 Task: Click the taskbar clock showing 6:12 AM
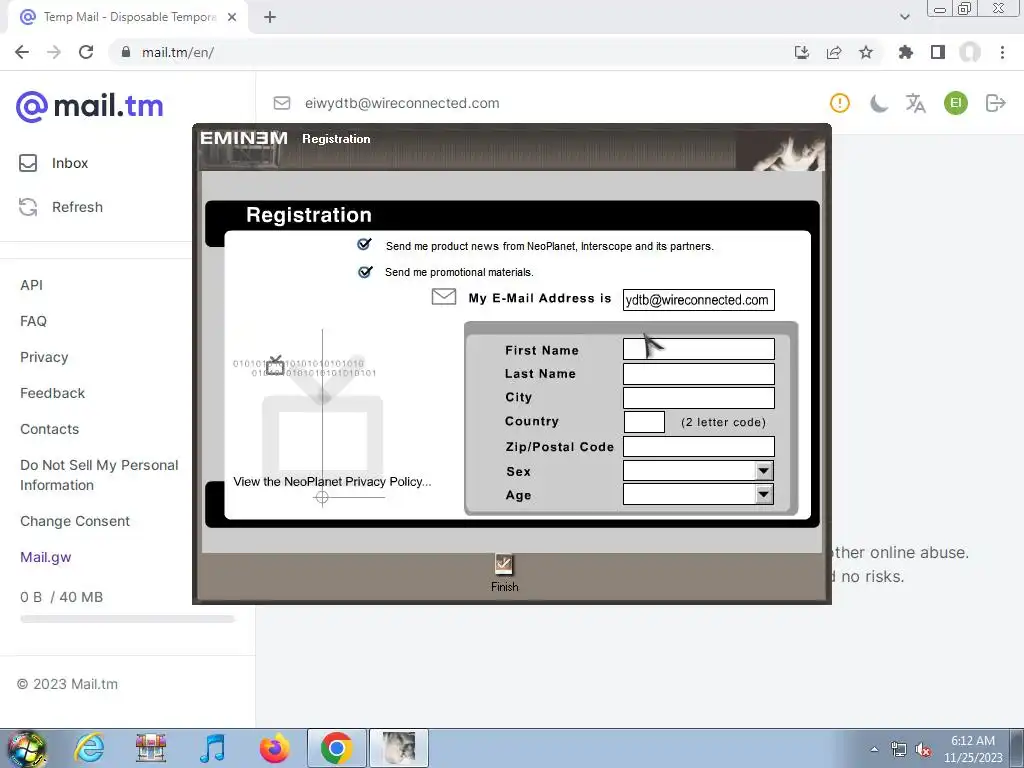point(973,749)
